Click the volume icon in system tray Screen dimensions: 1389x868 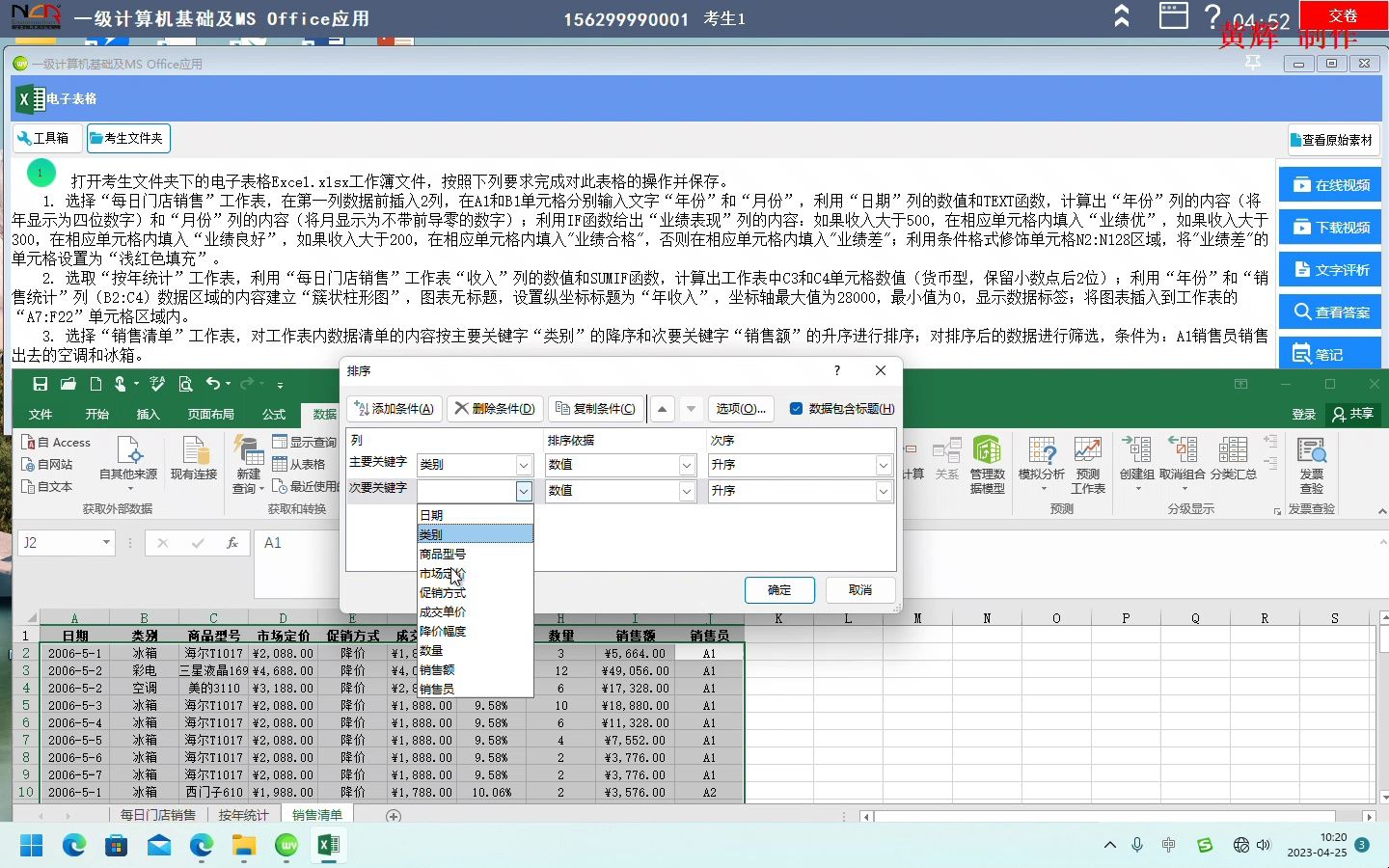pyautogui.click(x=1265, y=845)
